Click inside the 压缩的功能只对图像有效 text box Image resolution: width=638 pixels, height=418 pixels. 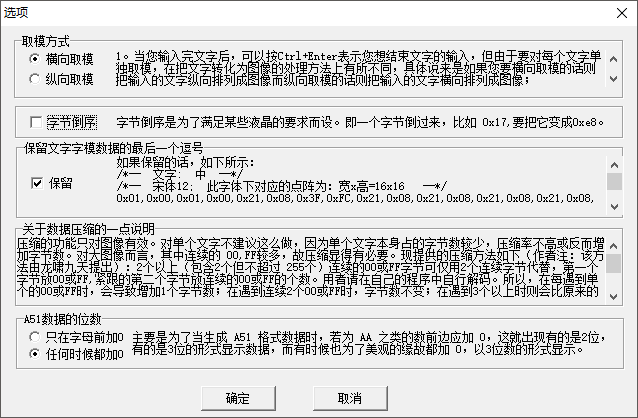click(311, 267)
